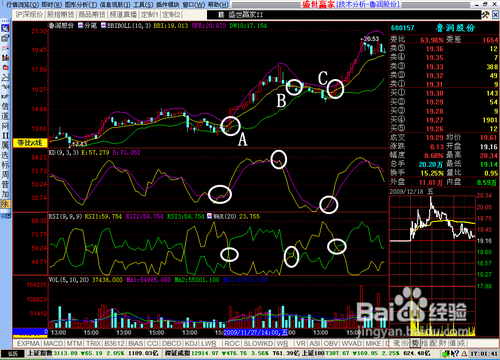Click the help arrow icon in status bar
Screen dimensions: 500x360
pos(455,353)
